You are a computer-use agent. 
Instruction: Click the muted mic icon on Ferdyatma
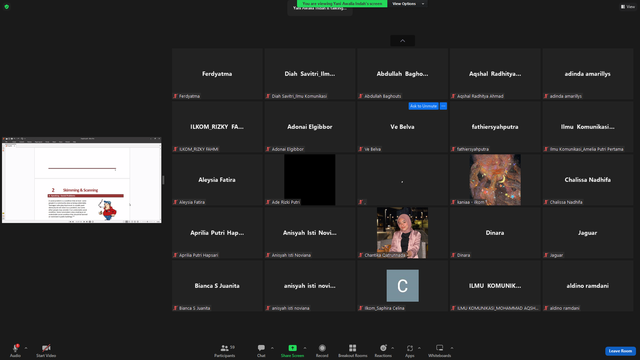click(x=176, y=96)
